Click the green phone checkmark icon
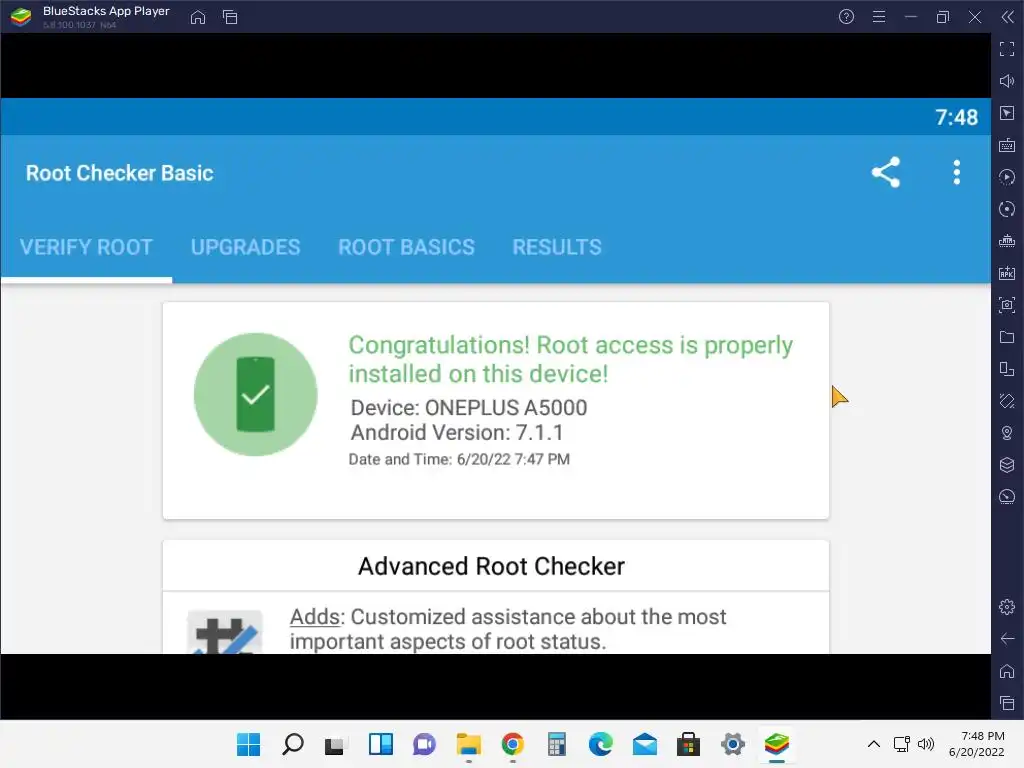 (x=255, y=394)
